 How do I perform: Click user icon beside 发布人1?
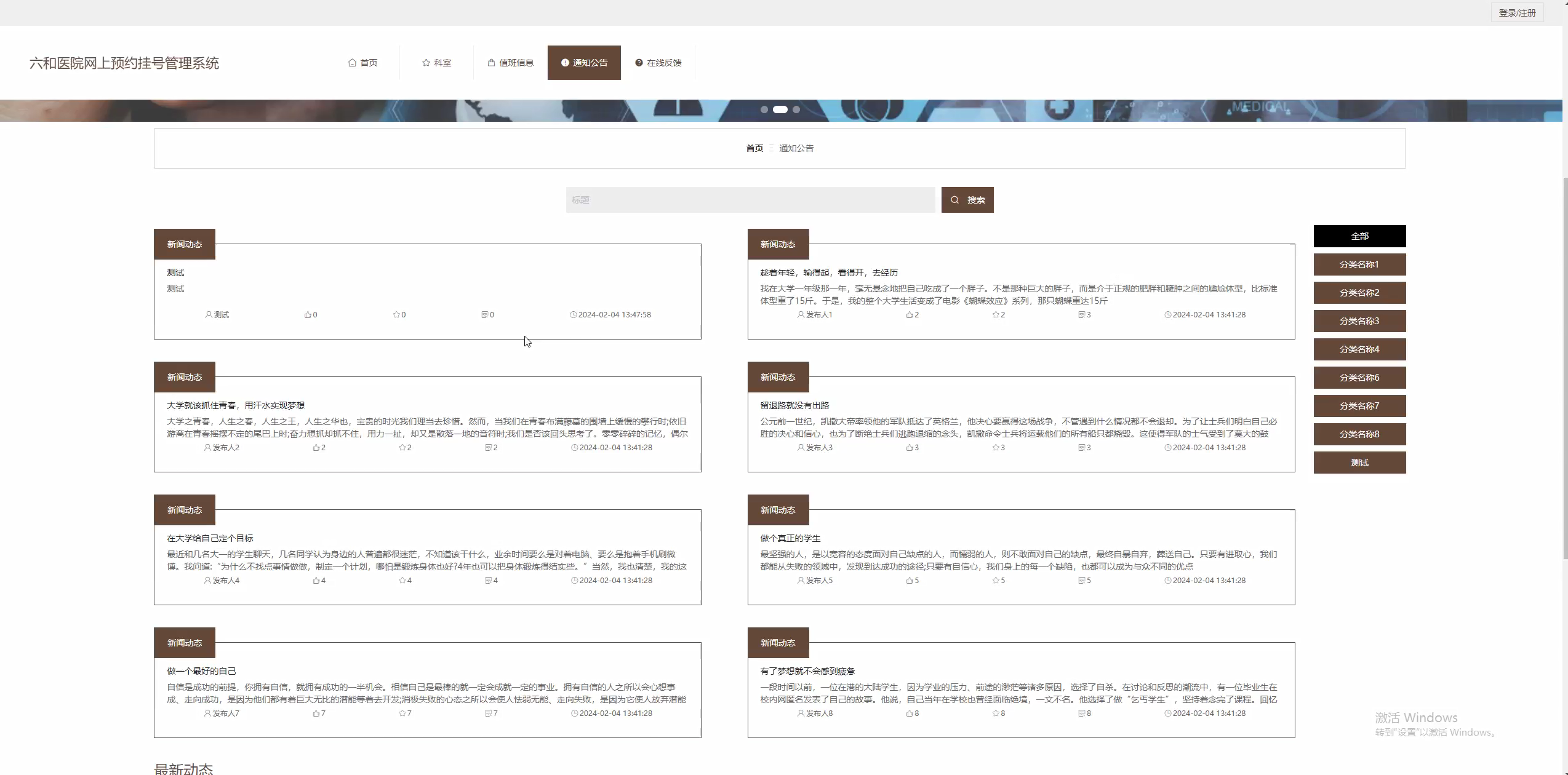tap(801, 315)
